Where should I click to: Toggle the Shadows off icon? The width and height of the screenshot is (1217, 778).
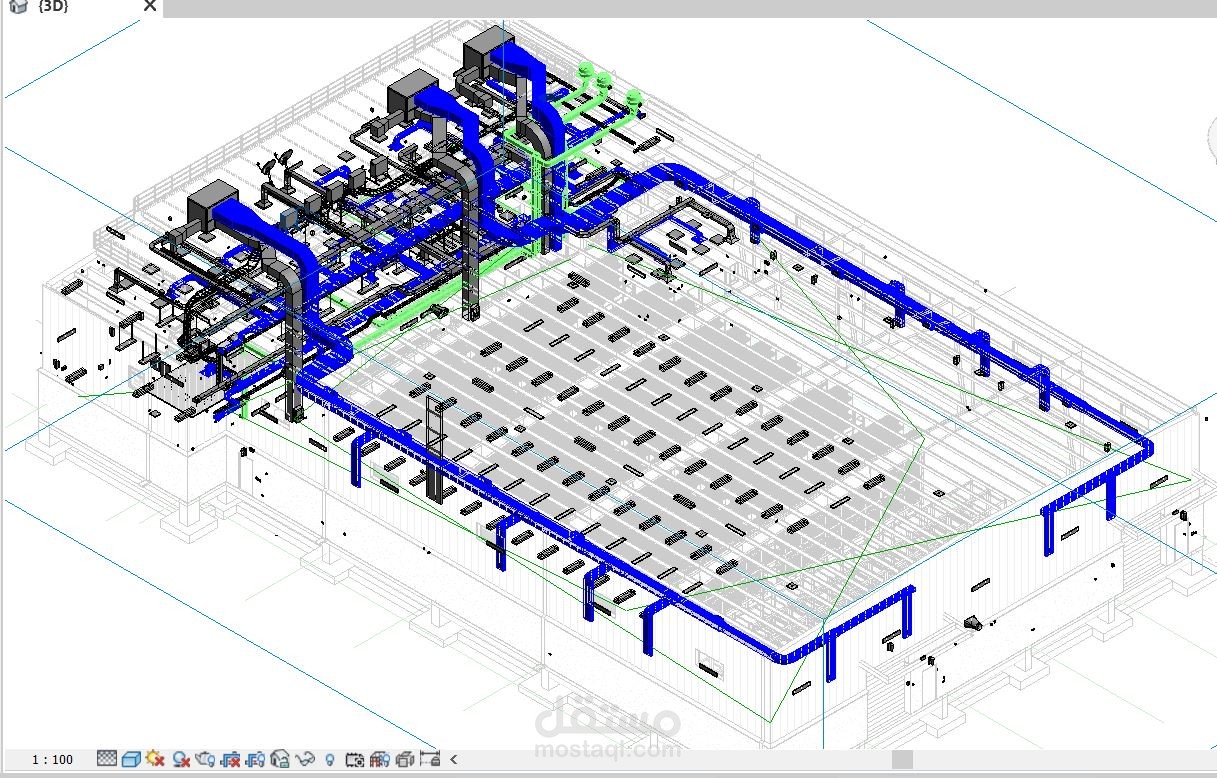point(181,759)
